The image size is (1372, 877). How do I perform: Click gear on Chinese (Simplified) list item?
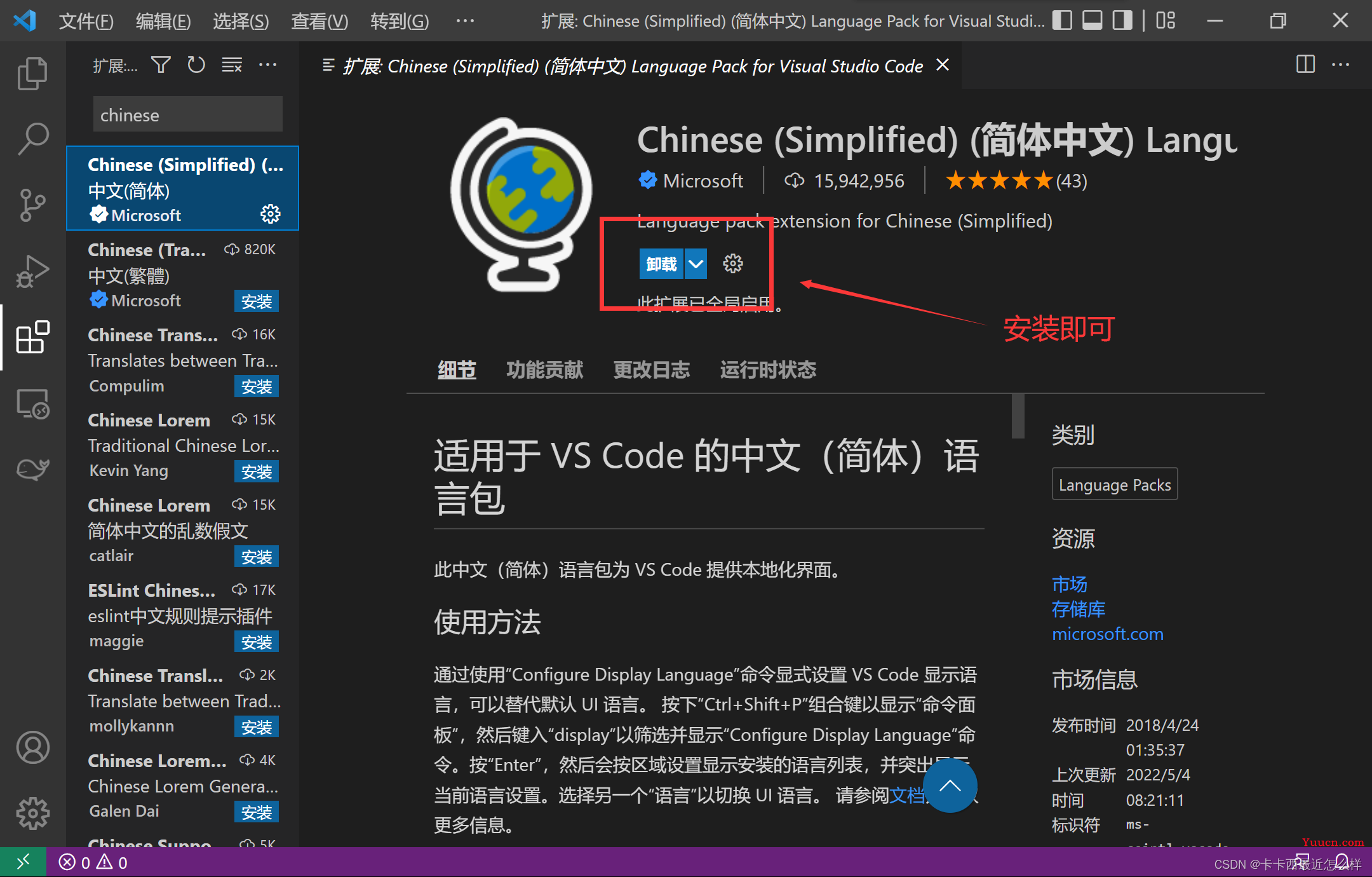click(x=271, y=214)
